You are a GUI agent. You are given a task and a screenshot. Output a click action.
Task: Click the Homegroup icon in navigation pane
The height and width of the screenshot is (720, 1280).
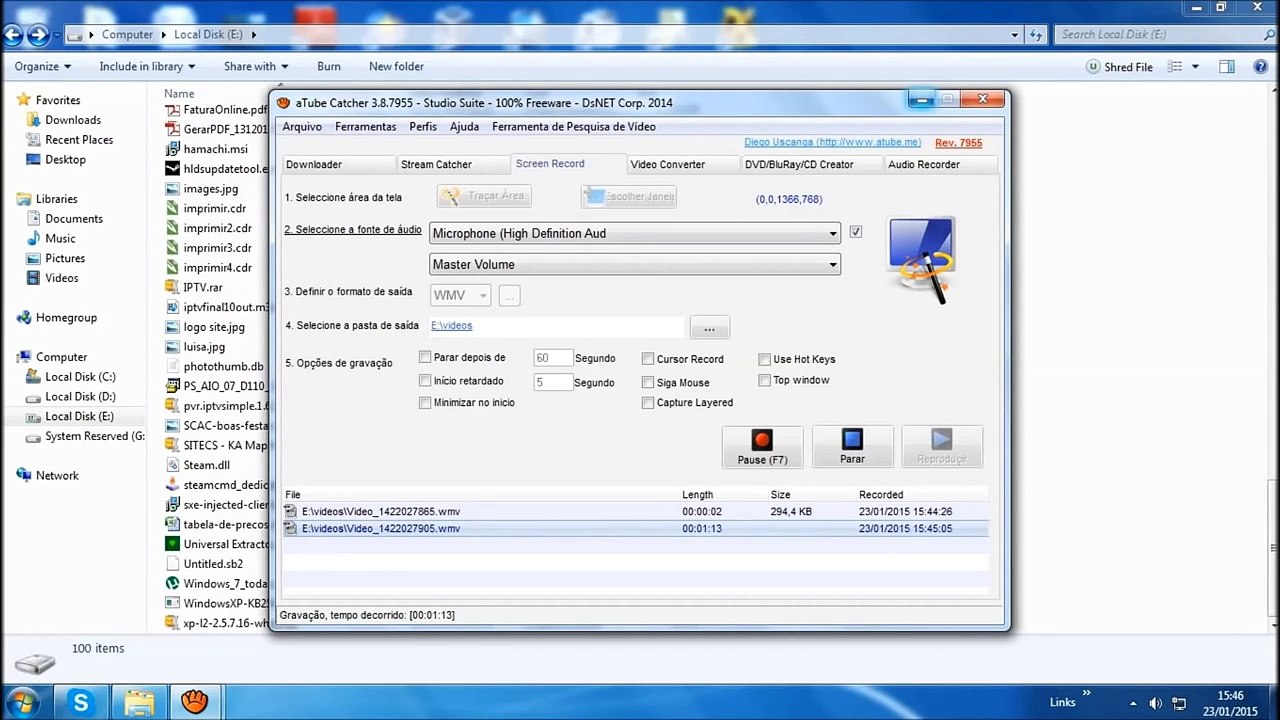click(24, 318)
